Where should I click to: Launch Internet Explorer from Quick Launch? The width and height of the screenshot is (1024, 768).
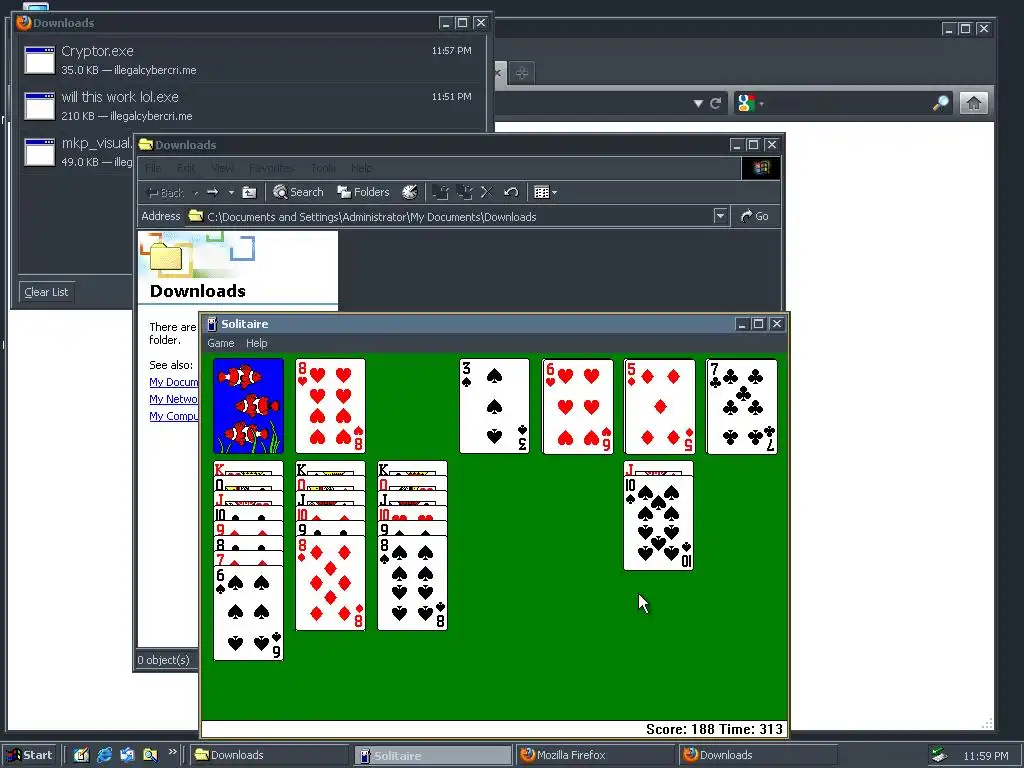(104, 755)
